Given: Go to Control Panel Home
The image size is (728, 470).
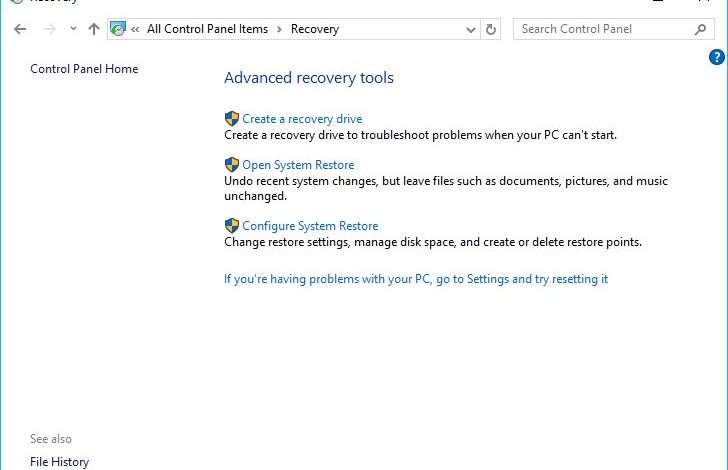Looking at the screenshot, I should [84, 69].
